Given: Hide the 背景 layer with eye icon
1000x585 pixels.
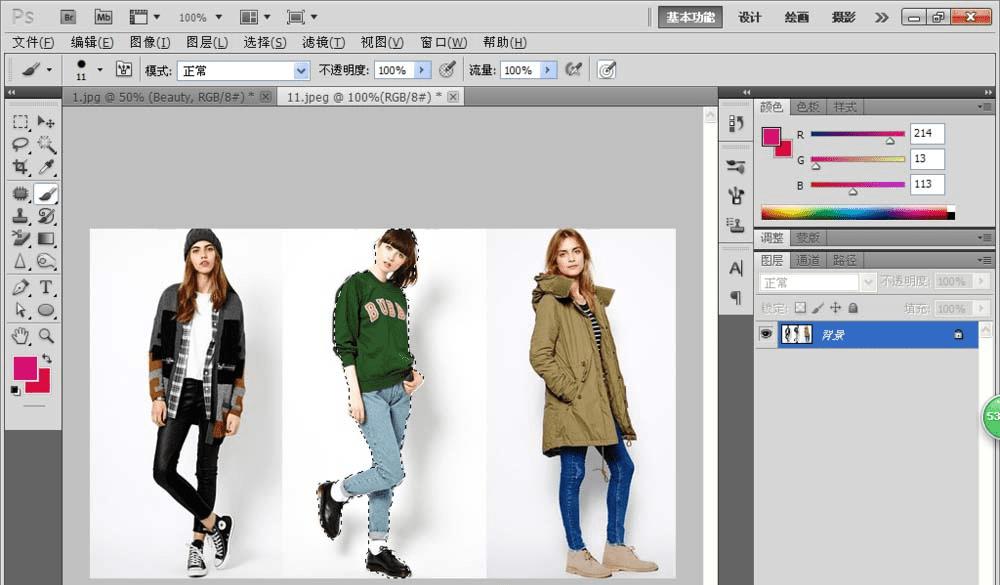Looking at the screenshot, I should tap(766, 335).
